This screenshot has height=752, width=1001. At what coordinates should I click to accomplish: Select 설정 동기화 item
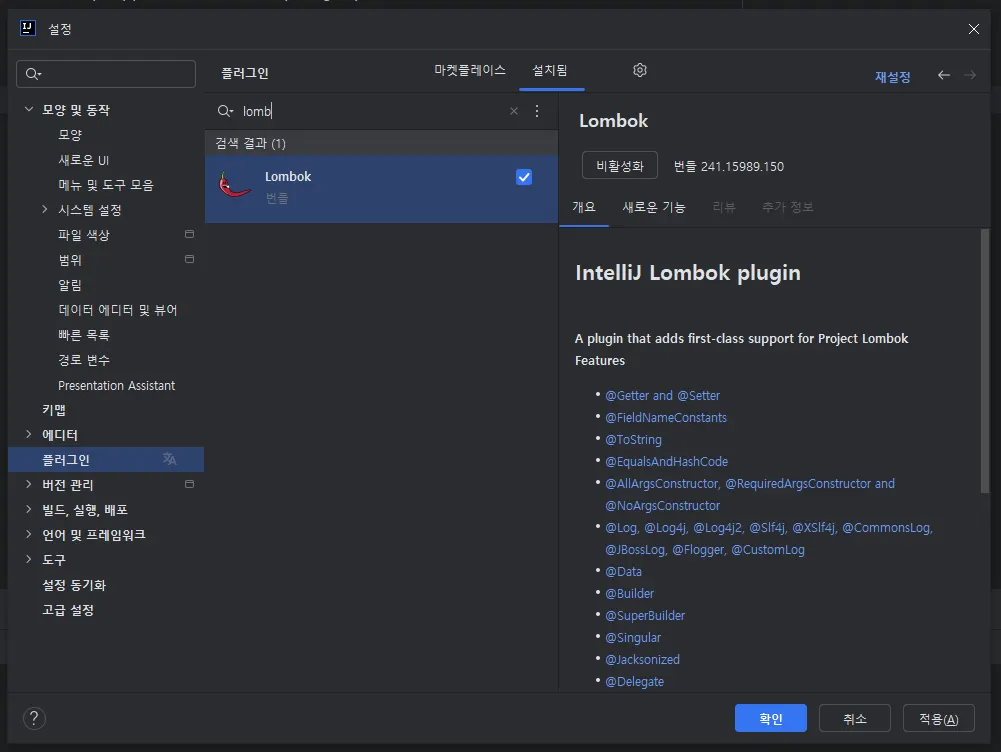[x=73, y=584]
